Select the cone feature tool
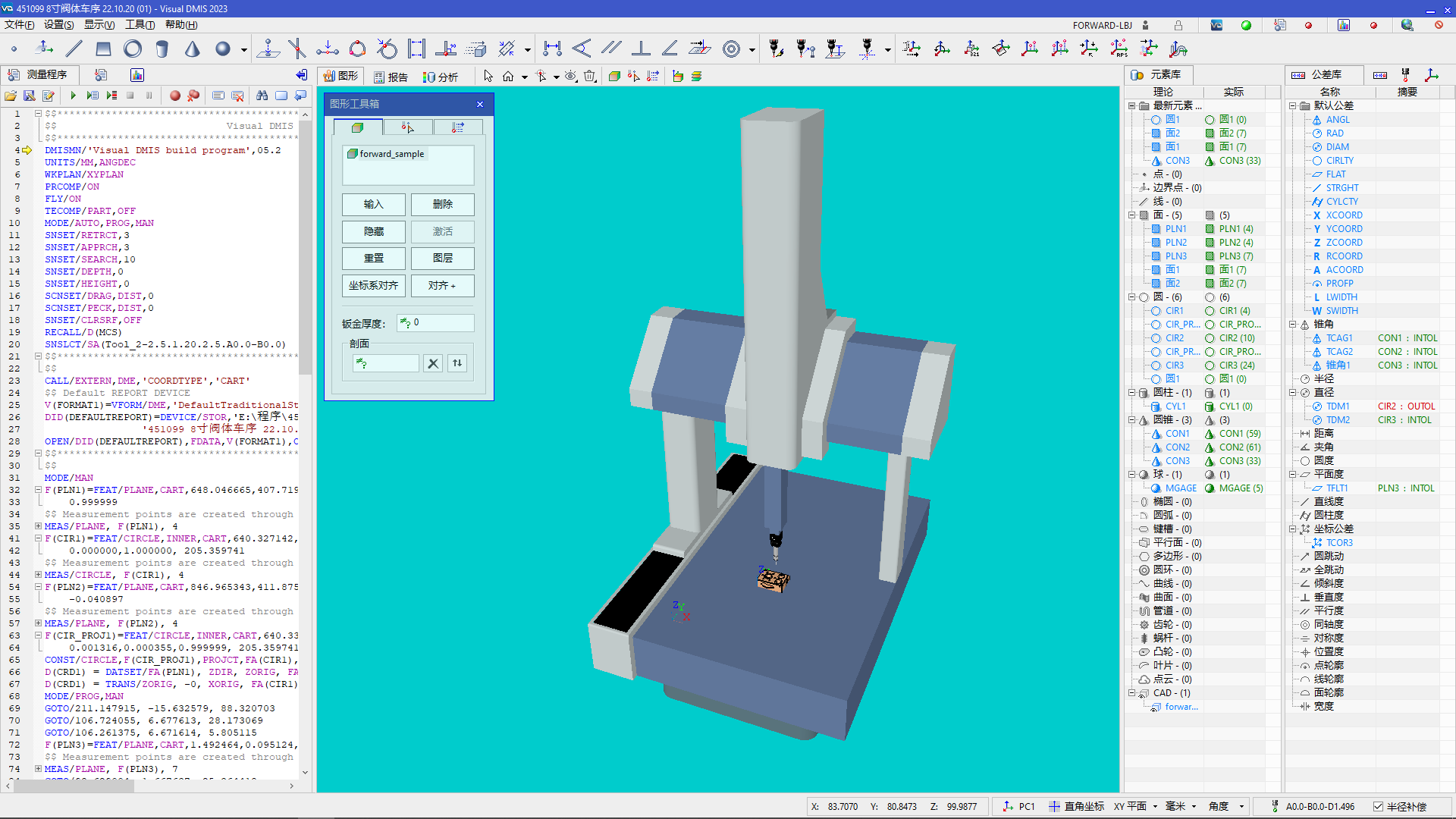Image resolution: width=1456 pixels, height=819 pixels. click(x=193, y=49)
